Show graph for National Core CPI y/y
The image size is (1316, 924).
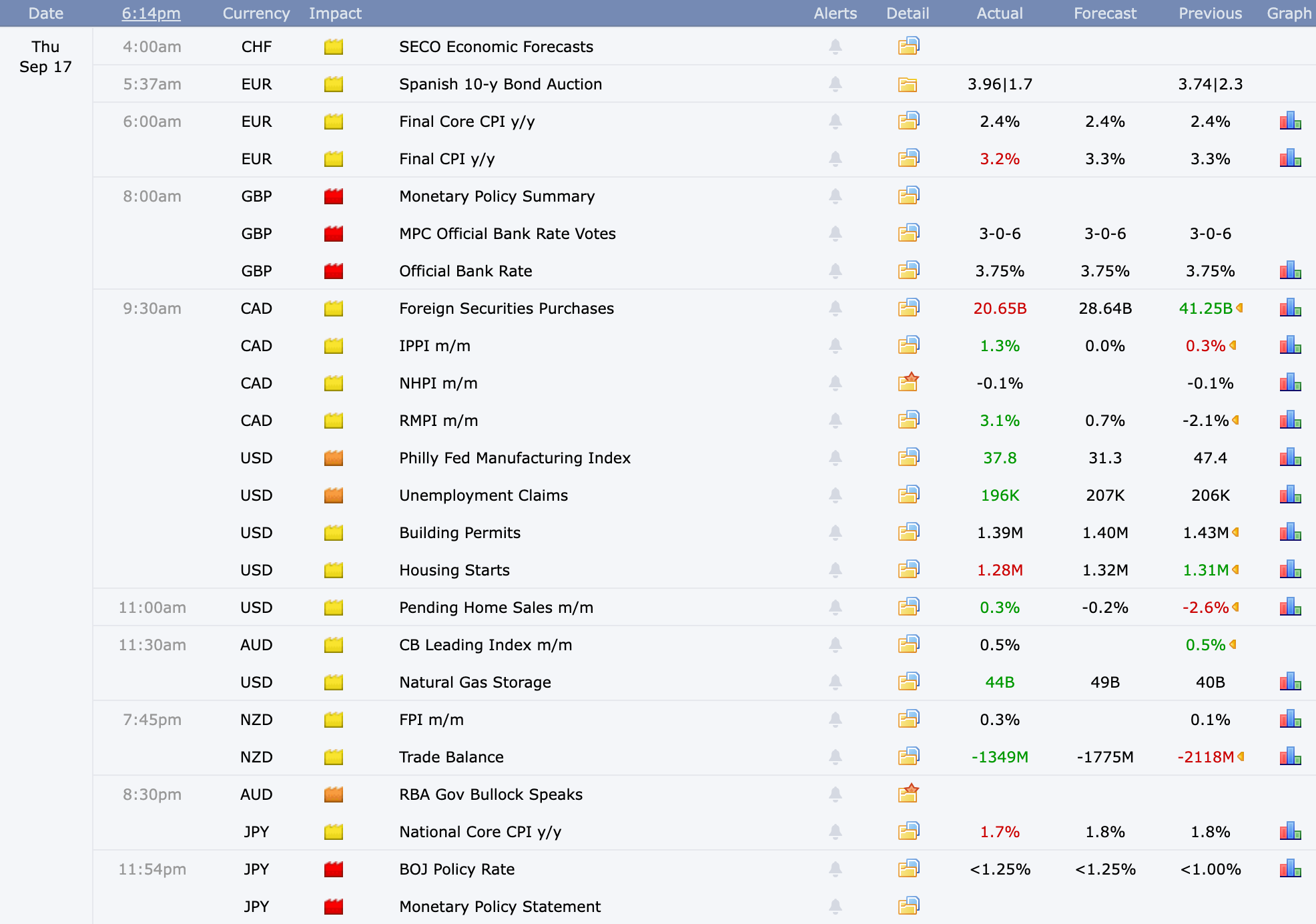[x=1290, y=831]
